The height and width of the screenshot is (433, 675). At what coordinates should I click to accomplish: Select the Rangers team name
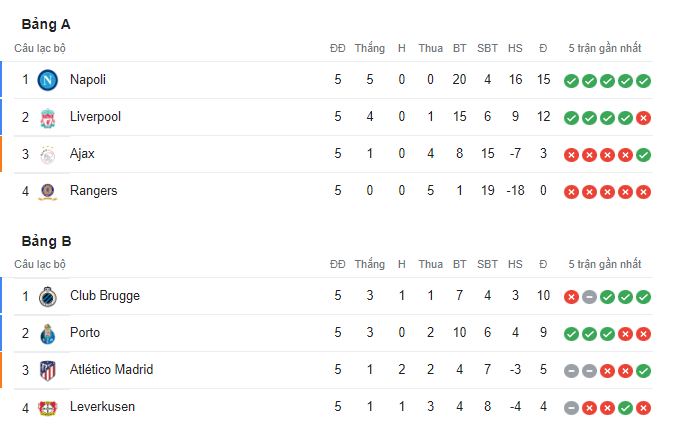tap(93, 191)
